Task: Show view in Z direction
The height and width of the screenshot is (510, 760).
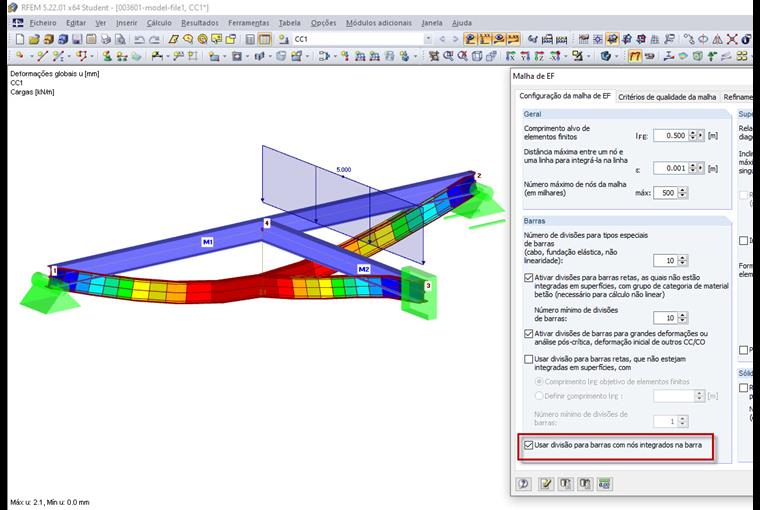Action: coord(539,56)
